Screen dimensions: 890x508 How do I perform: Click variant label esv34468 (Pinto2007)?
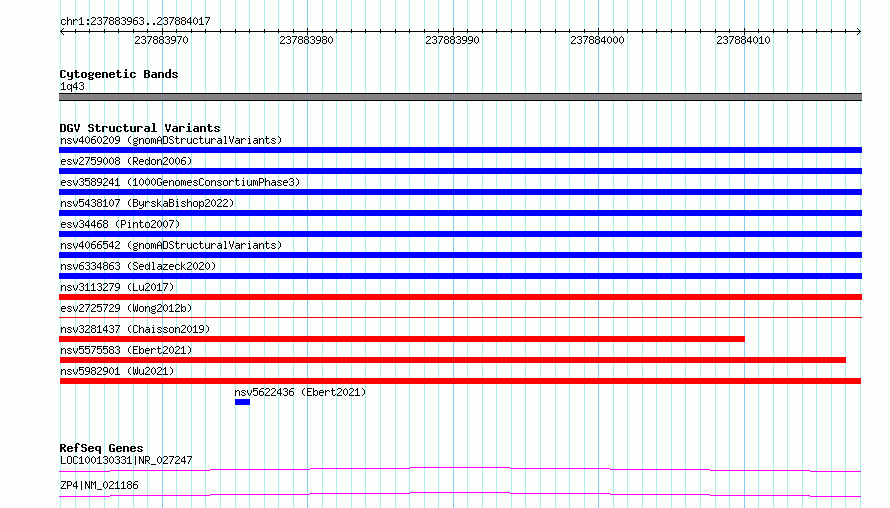pyautogui.click(x=120, y=224)
